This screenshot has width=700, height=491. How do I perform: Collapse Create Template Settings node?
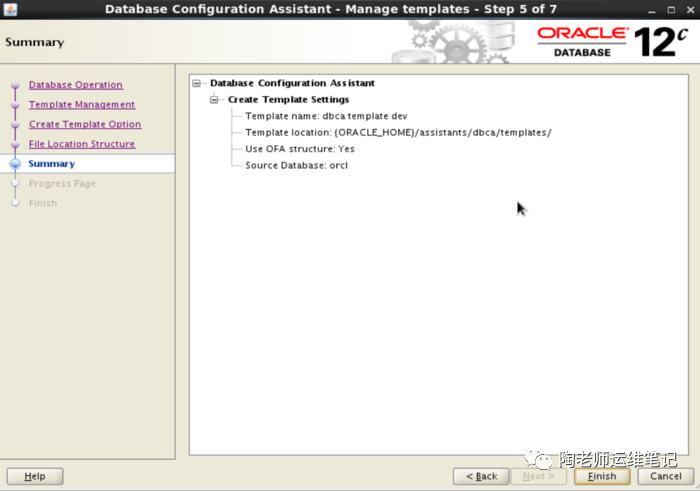[x=214, y=100]
